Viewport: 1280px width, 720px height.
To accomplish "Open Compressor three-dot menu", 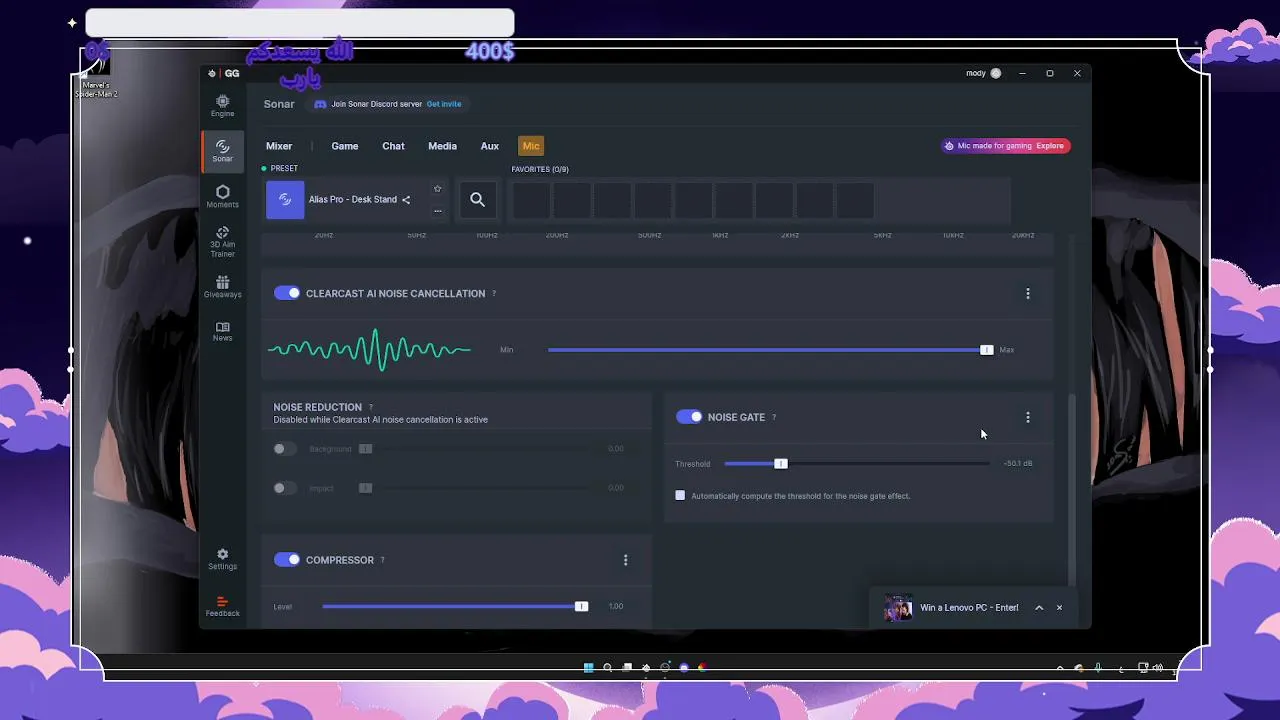I will (x=625, y=560).
